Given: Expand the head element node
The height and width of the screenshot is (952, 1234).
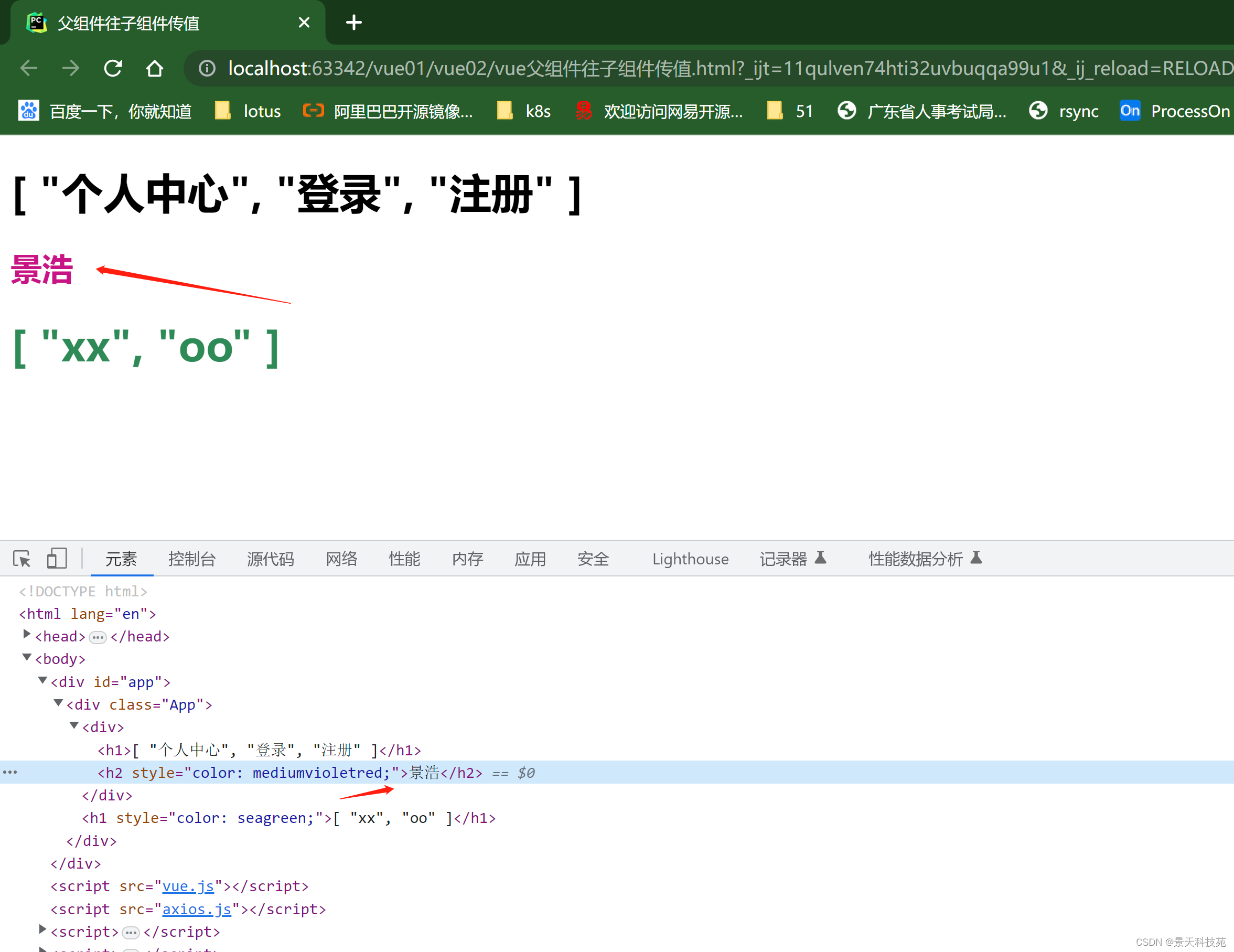Looking at the screenshot, I should (27, 634).
